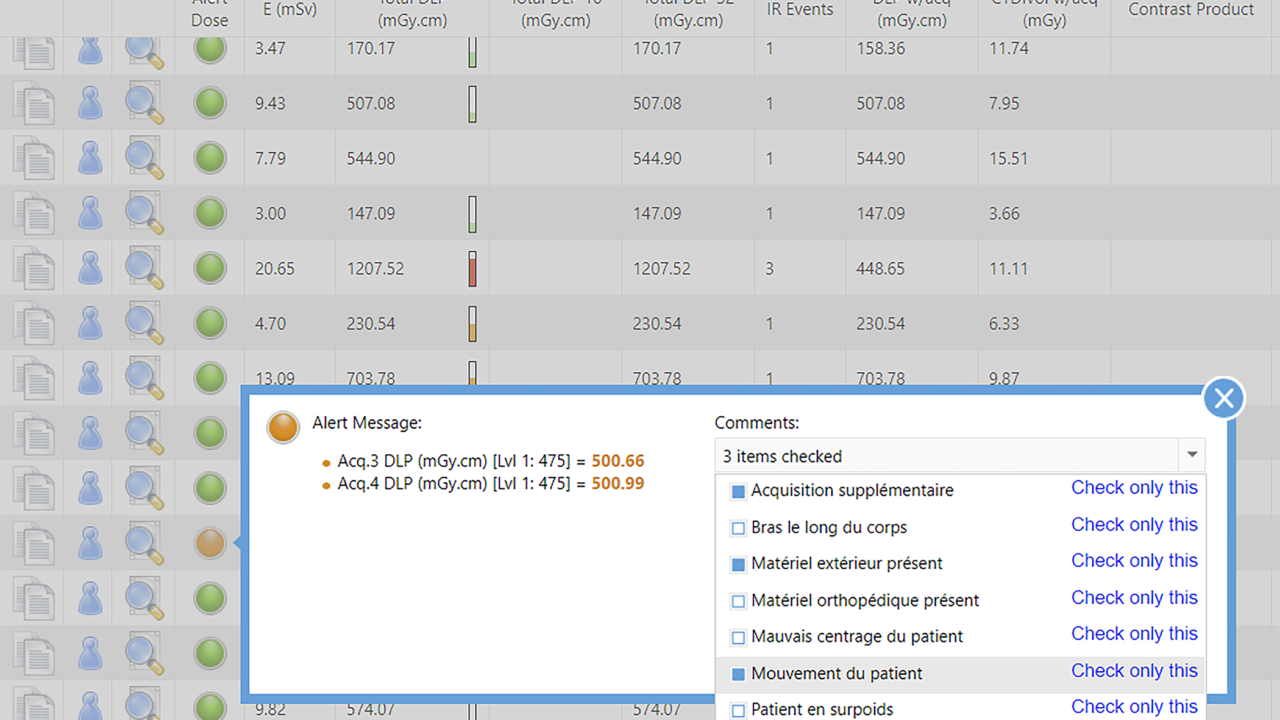
Task: Click the orange alert dose indicator
Action: click(210, 543)
